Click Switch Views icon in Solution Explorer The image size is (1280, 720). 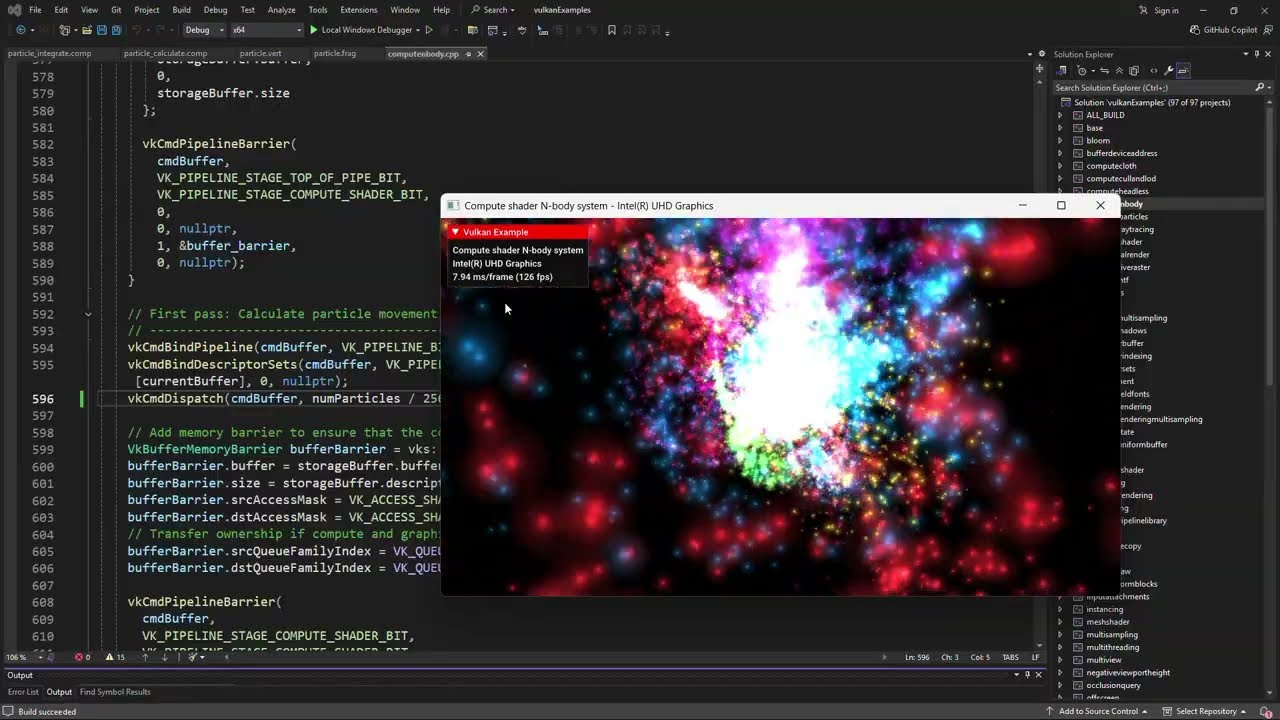[x=1062, y=71]
